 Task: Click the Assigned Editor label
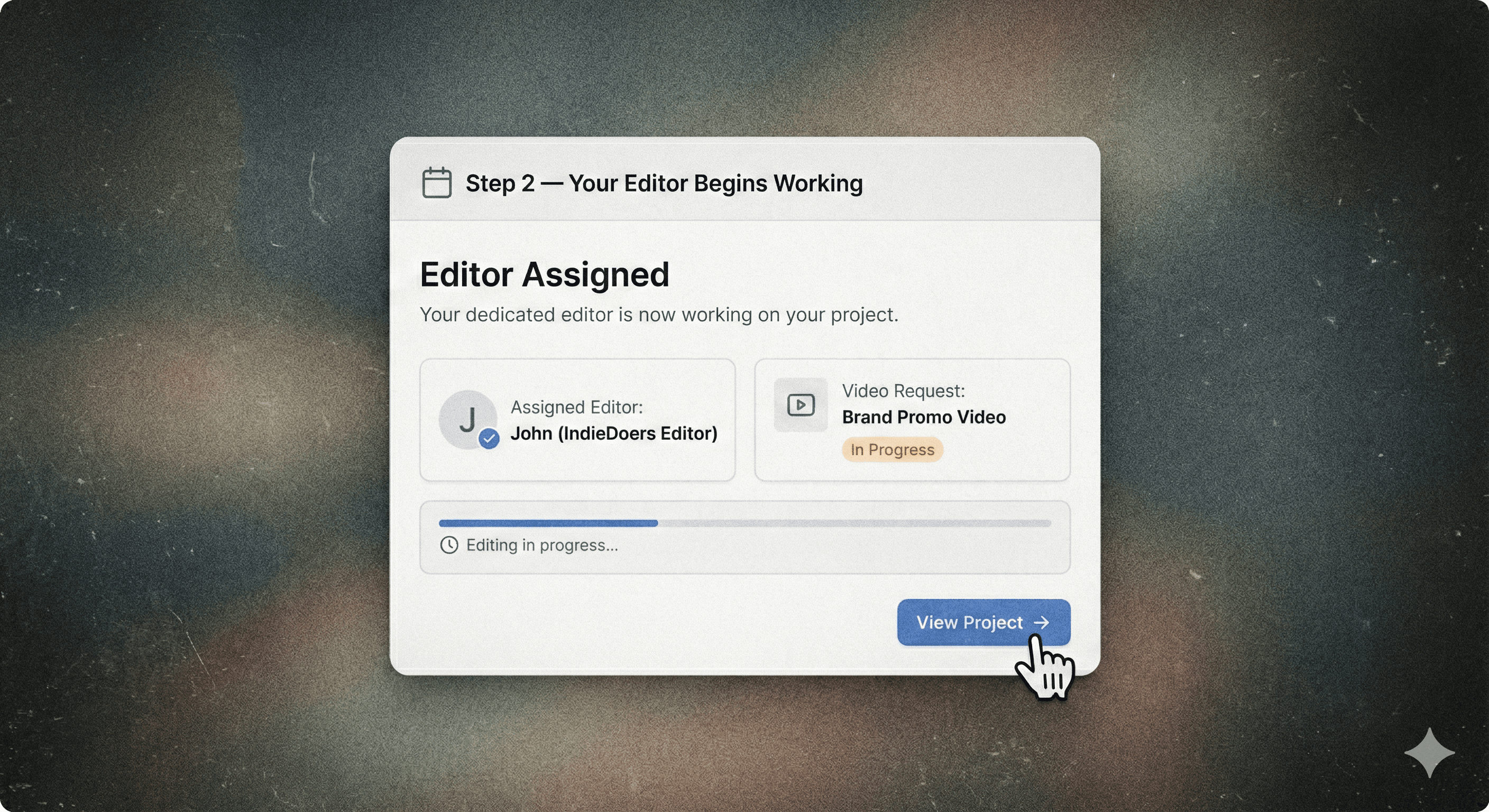point(576,407)
